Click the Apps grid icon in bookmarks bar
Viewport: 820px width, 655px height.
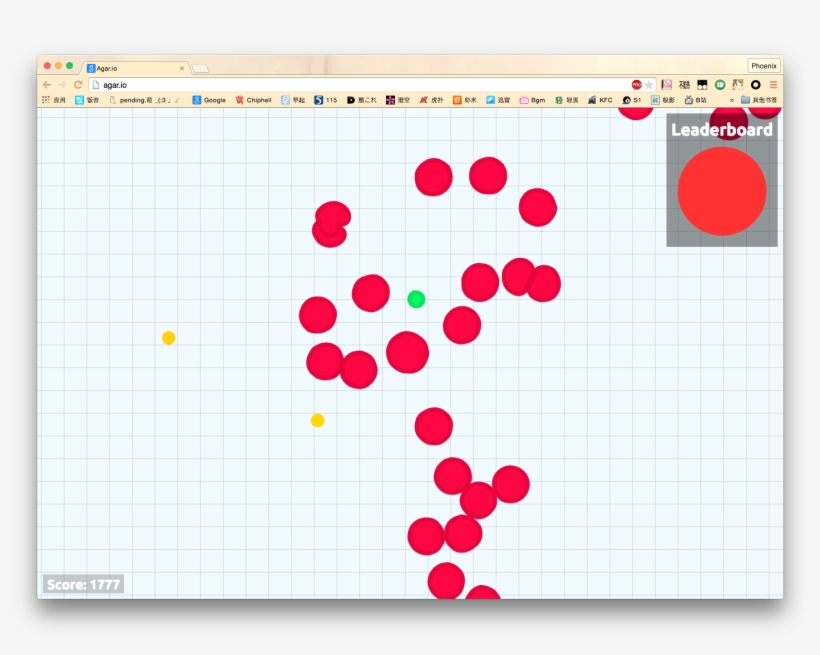coord(46,100)
